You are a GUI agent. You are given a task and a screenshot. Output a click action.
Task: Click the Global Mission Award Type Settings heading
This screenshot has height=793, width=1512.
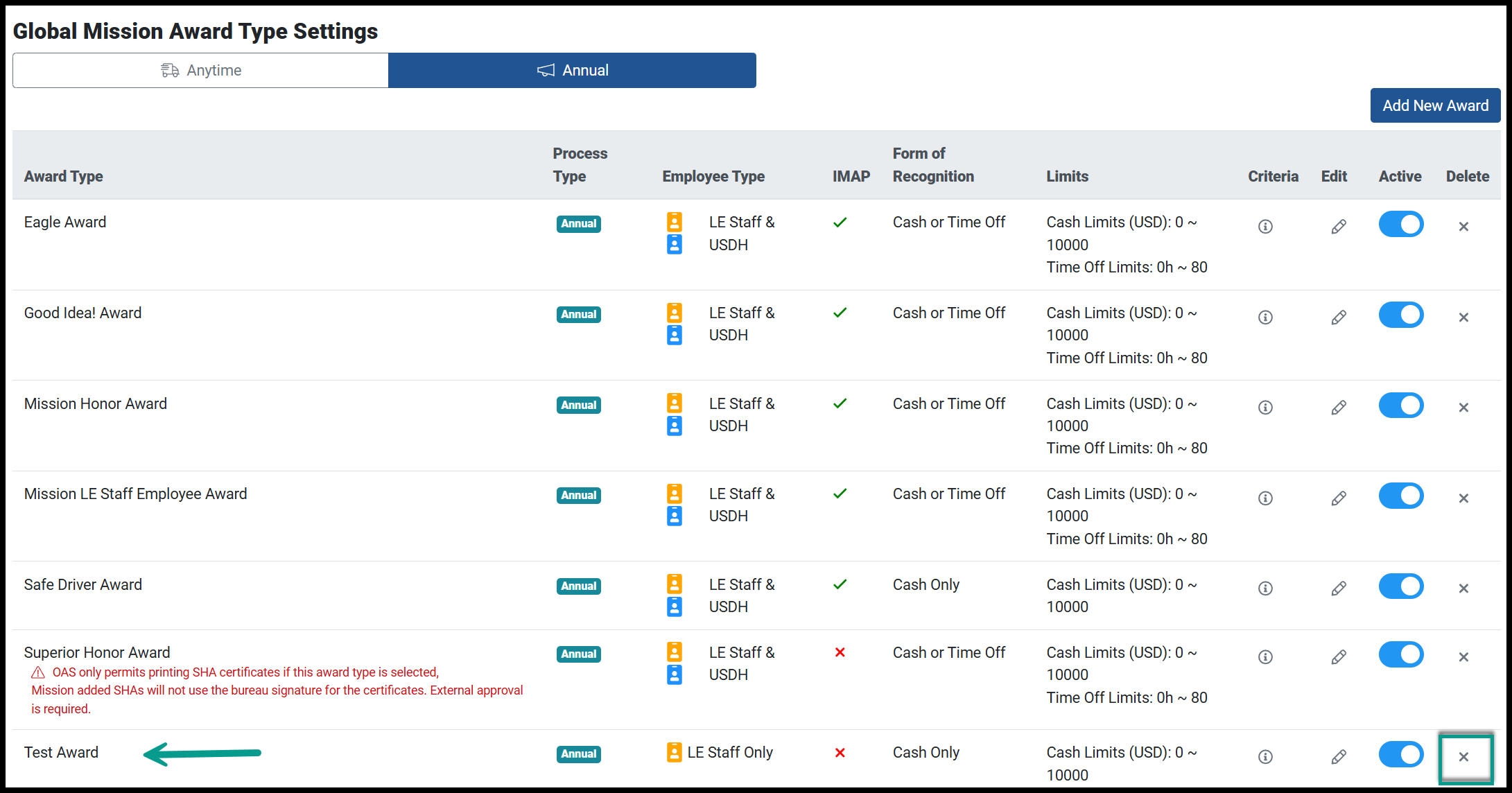(x=195, y=31)
